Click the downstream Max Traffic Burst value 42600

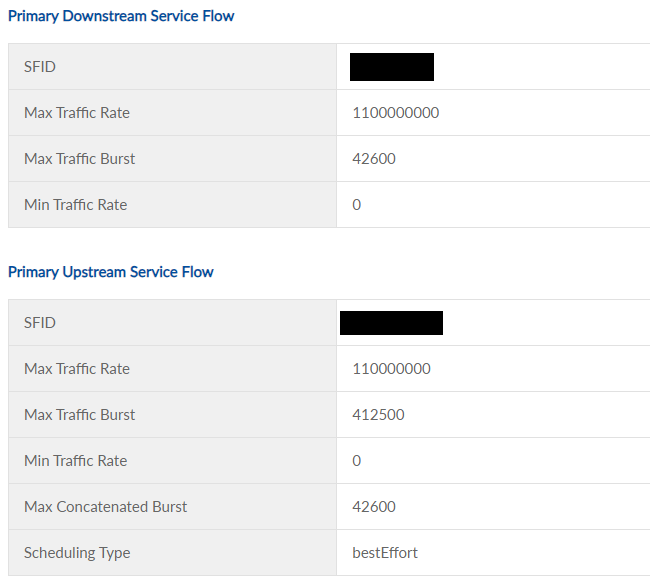(x=374, y=159)
